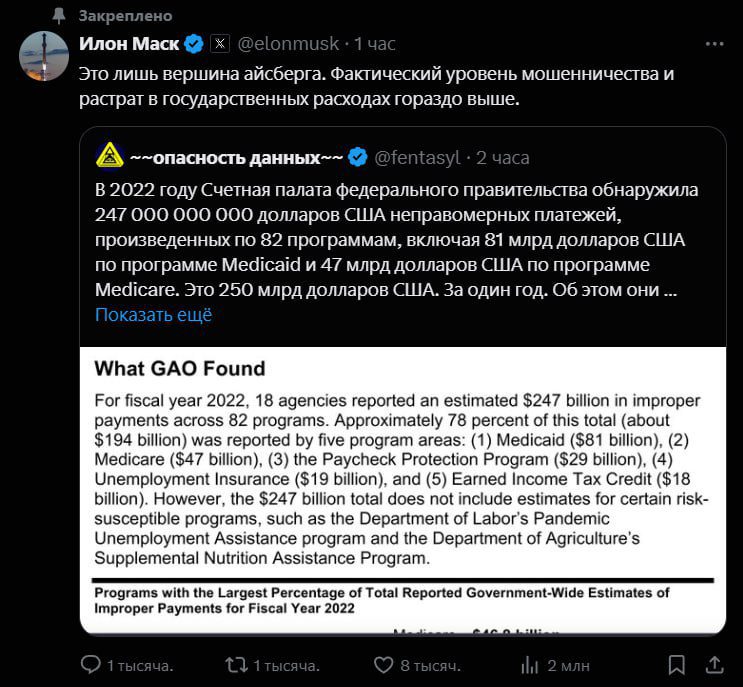The width and height of the screenshot is (743, 687).
Task: Like the post with the heart icon
Action: [384, 665]
